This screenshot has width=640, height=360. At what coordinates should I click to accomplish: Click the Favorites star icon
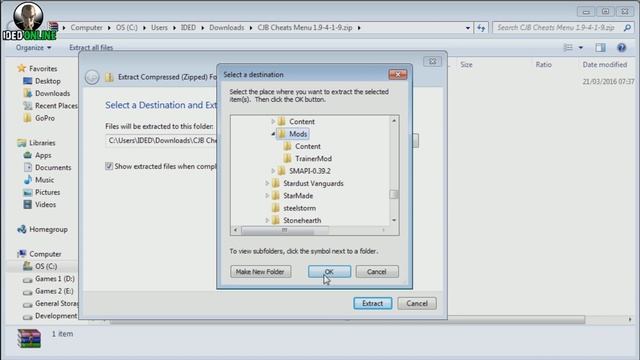click(22, 68)
